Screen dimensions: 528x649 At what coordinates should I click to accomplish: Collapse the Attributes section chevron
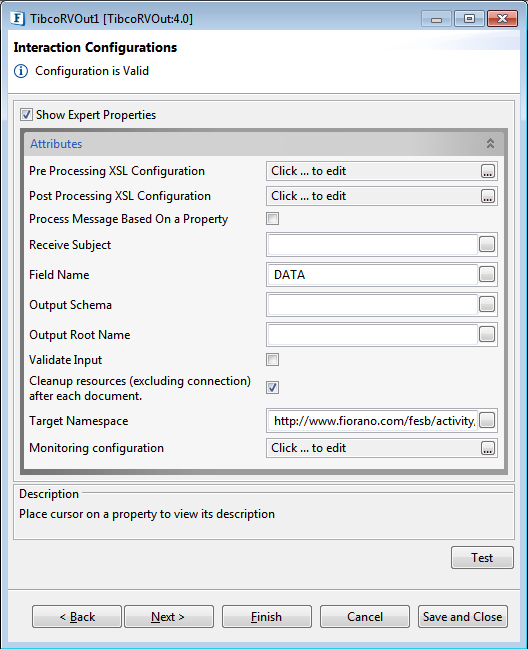(490, 144)
